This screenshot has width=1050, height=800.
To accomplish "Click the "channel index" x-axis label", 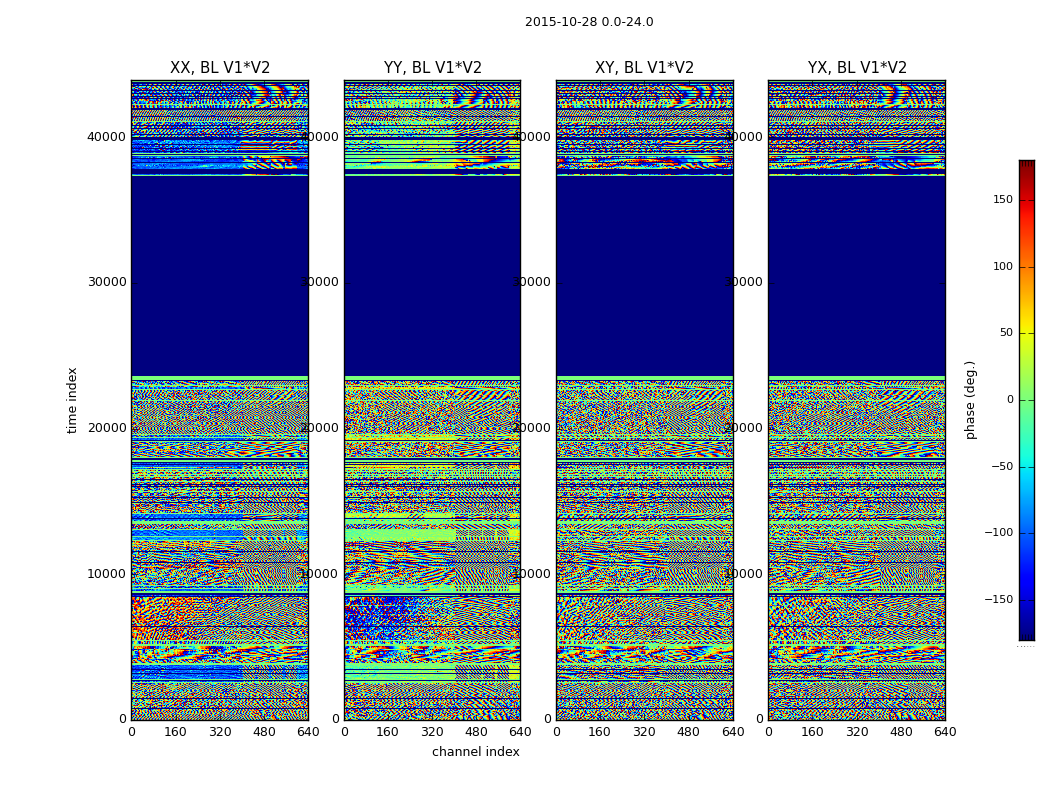I will pyautogui.click(x=475, y=752).
